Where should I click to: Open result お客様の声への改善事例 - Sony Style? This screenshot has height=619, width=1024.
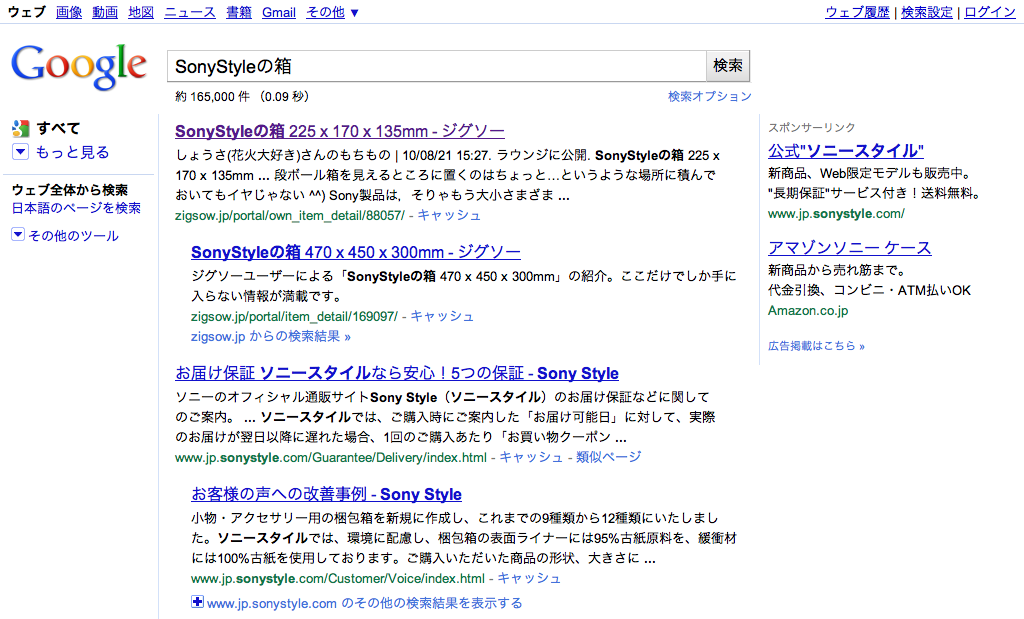click(327, 494)
